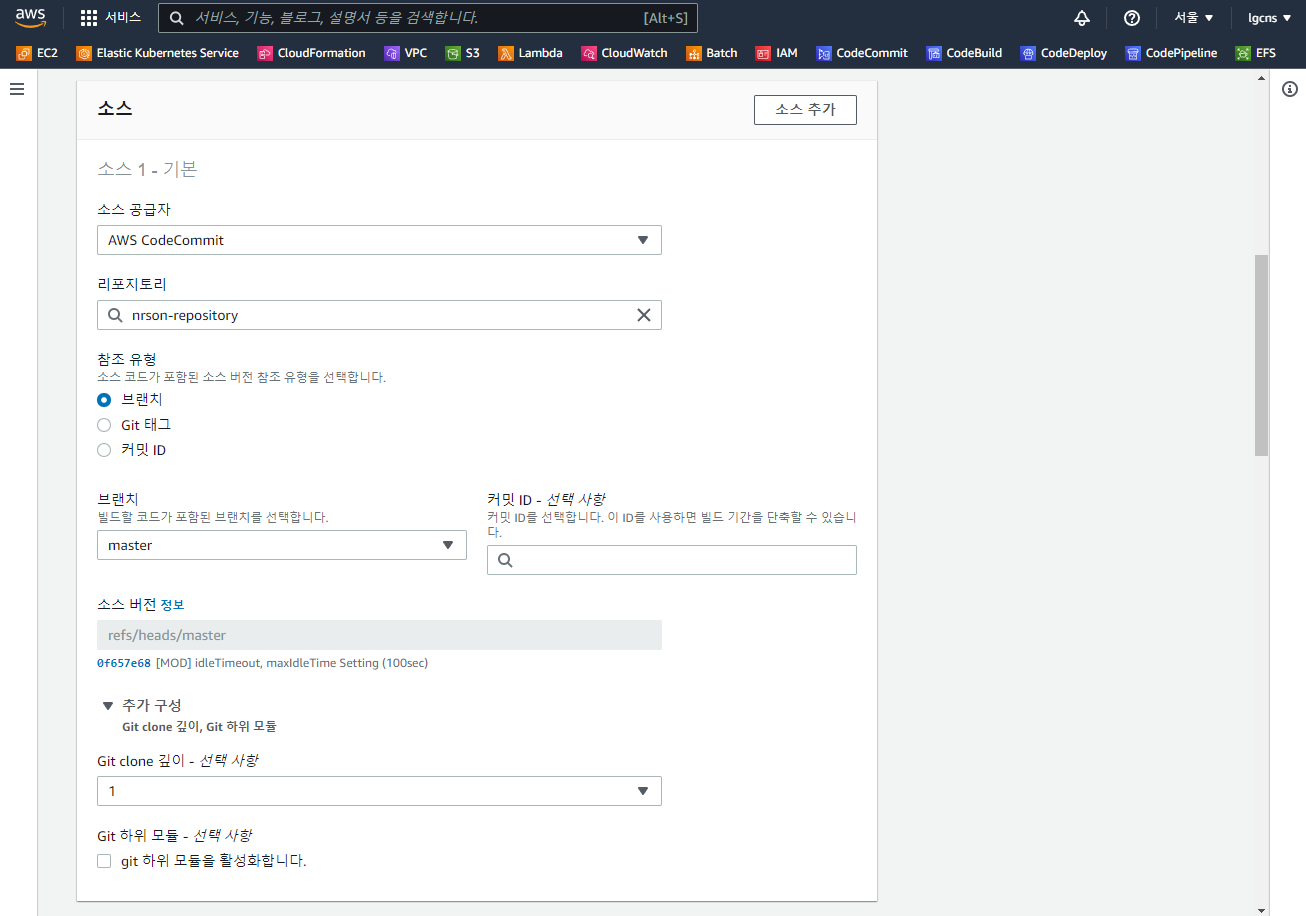Open the CloudFormation shortcut
This screenshot has height=916, width=1306.
[312, 53]
